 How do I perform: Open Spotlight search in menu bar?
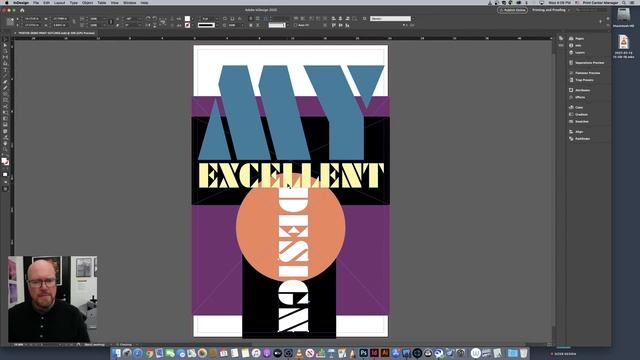pos(624,2)
